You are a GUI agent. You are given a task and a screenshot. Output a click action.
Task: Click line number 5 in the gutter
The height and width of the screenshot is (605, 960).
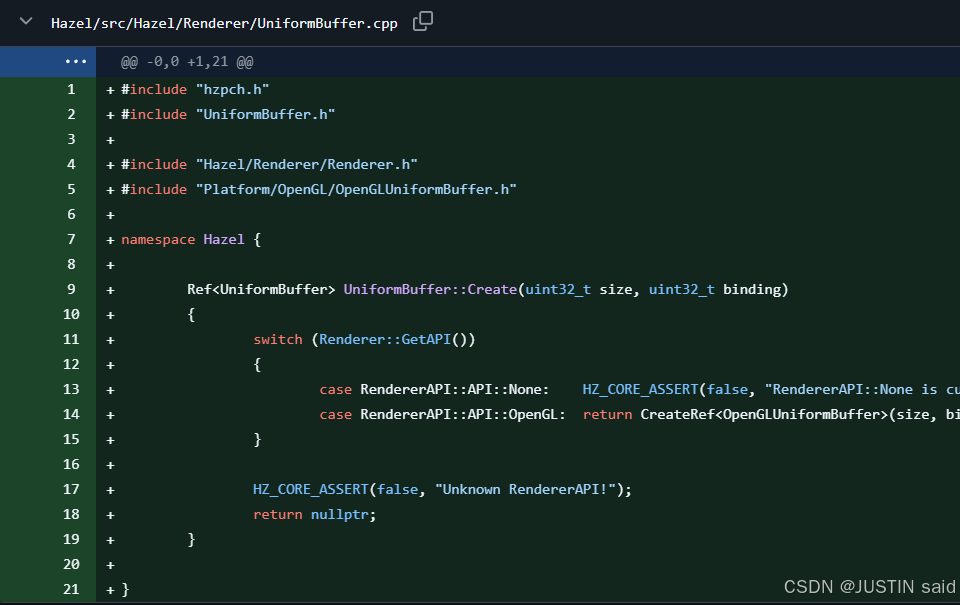pos(71,189)
